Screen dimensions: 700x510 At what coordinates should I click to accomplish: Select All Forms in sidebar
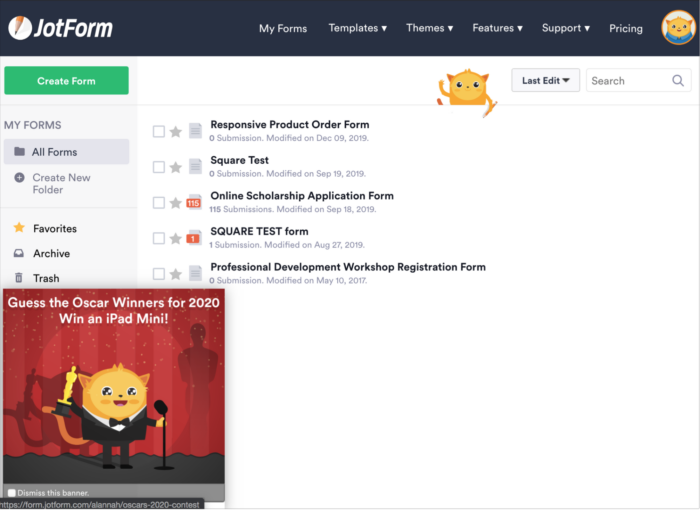pos(67,151)
